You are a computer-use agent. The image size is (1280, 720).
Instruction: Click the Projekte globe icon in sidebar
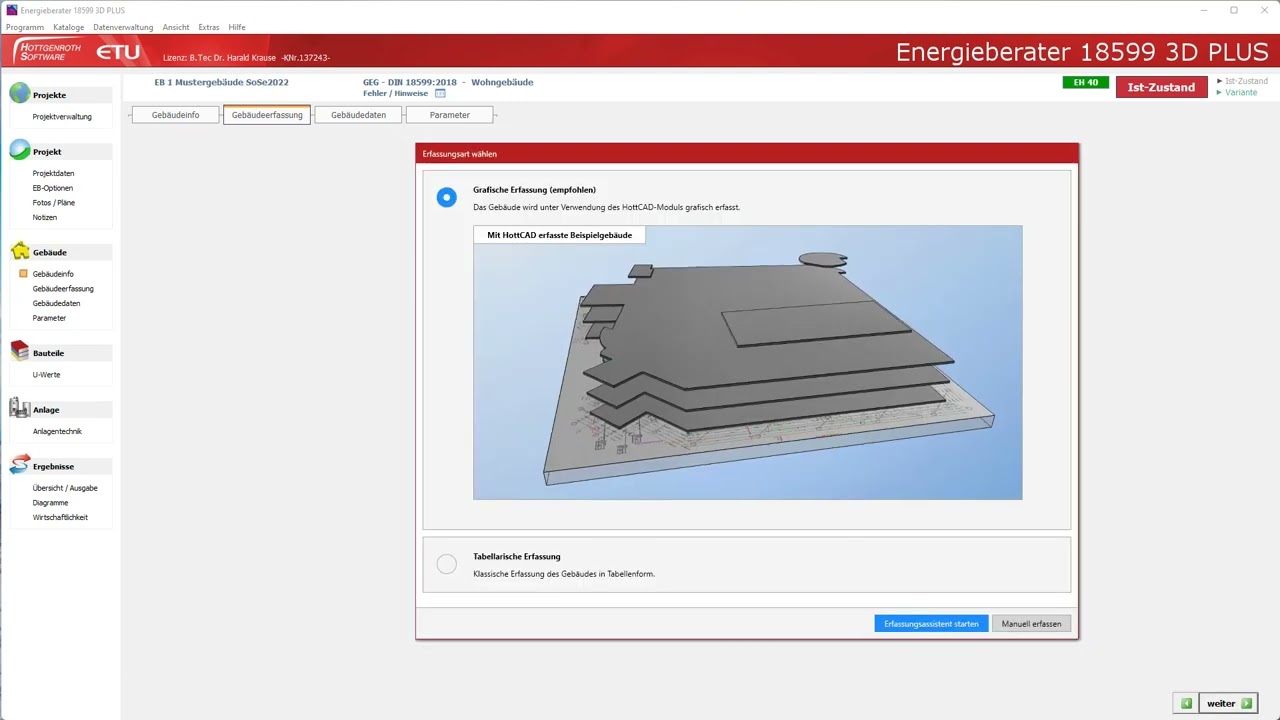(x=20, y=94)
